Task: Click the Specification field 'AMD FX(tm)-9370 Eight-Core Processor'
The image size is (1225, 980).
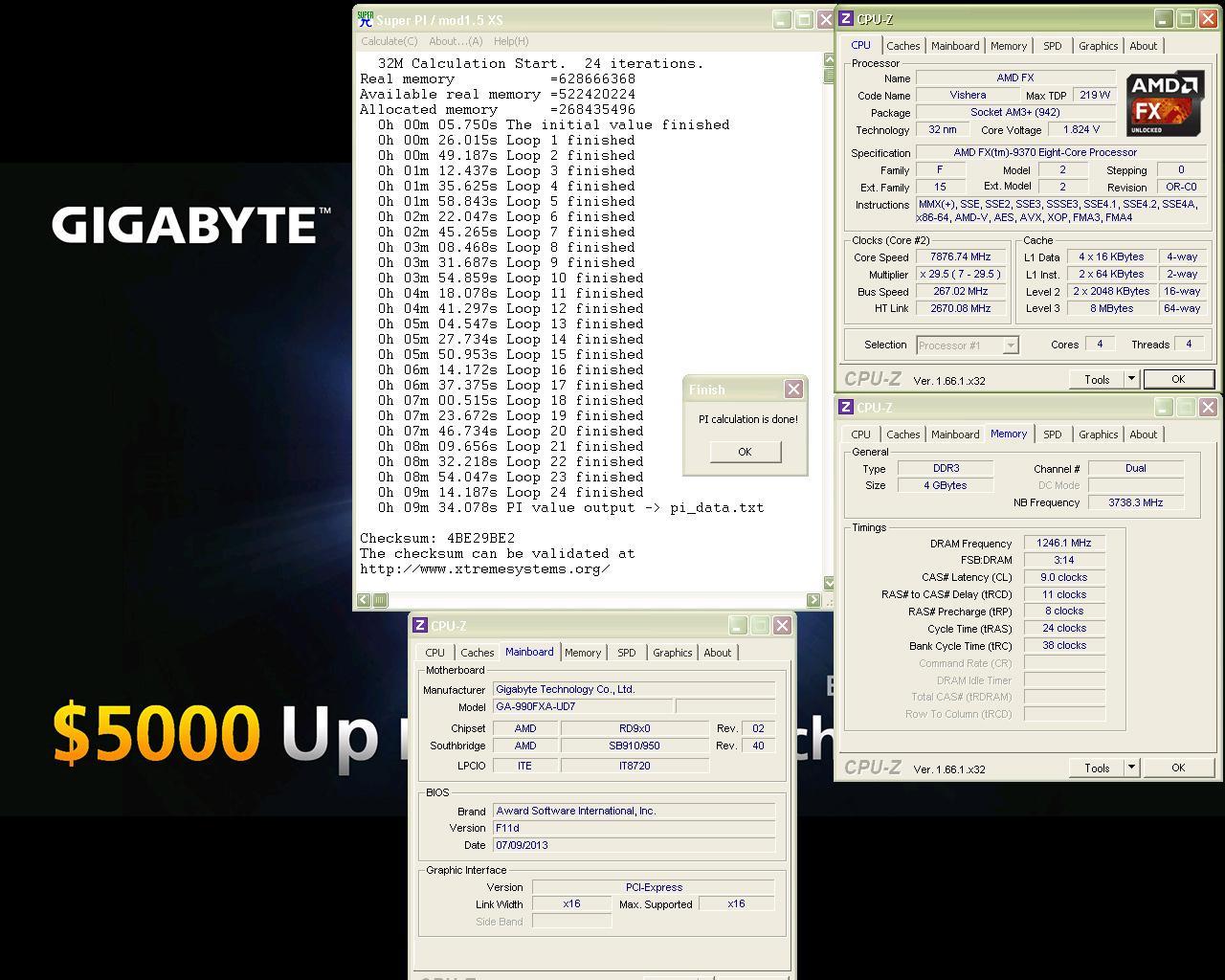Action: [x=1060, y=152]
